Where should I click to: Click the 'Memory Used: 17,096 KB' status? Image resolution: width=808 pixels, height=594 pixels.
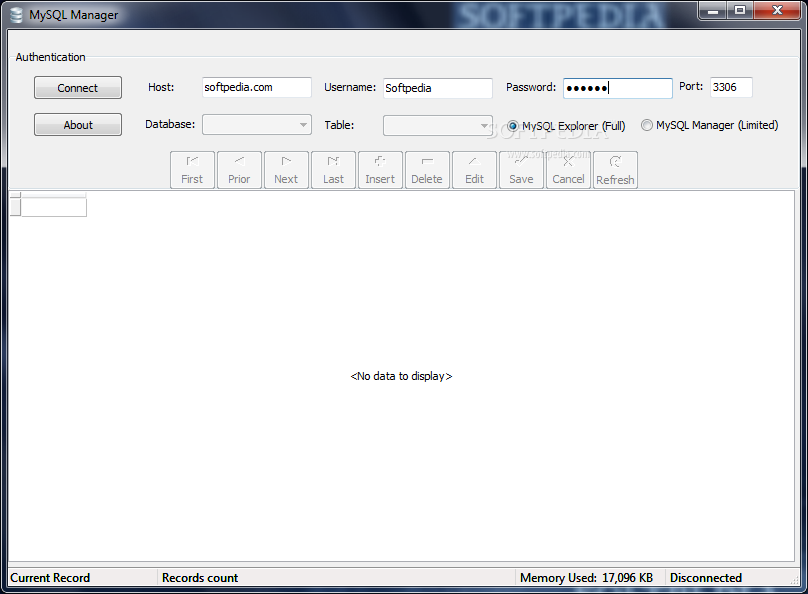click(586, 578)
